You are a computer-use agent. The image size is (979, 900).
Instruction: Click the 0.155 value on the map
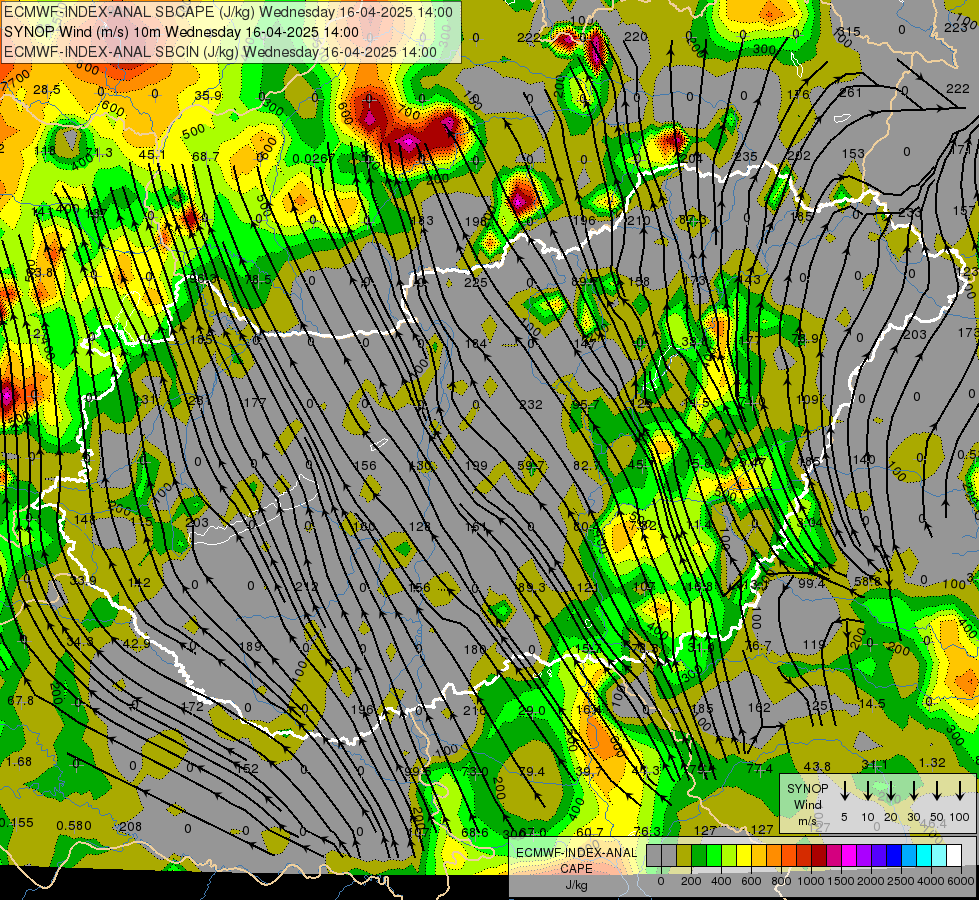[17, 823]
